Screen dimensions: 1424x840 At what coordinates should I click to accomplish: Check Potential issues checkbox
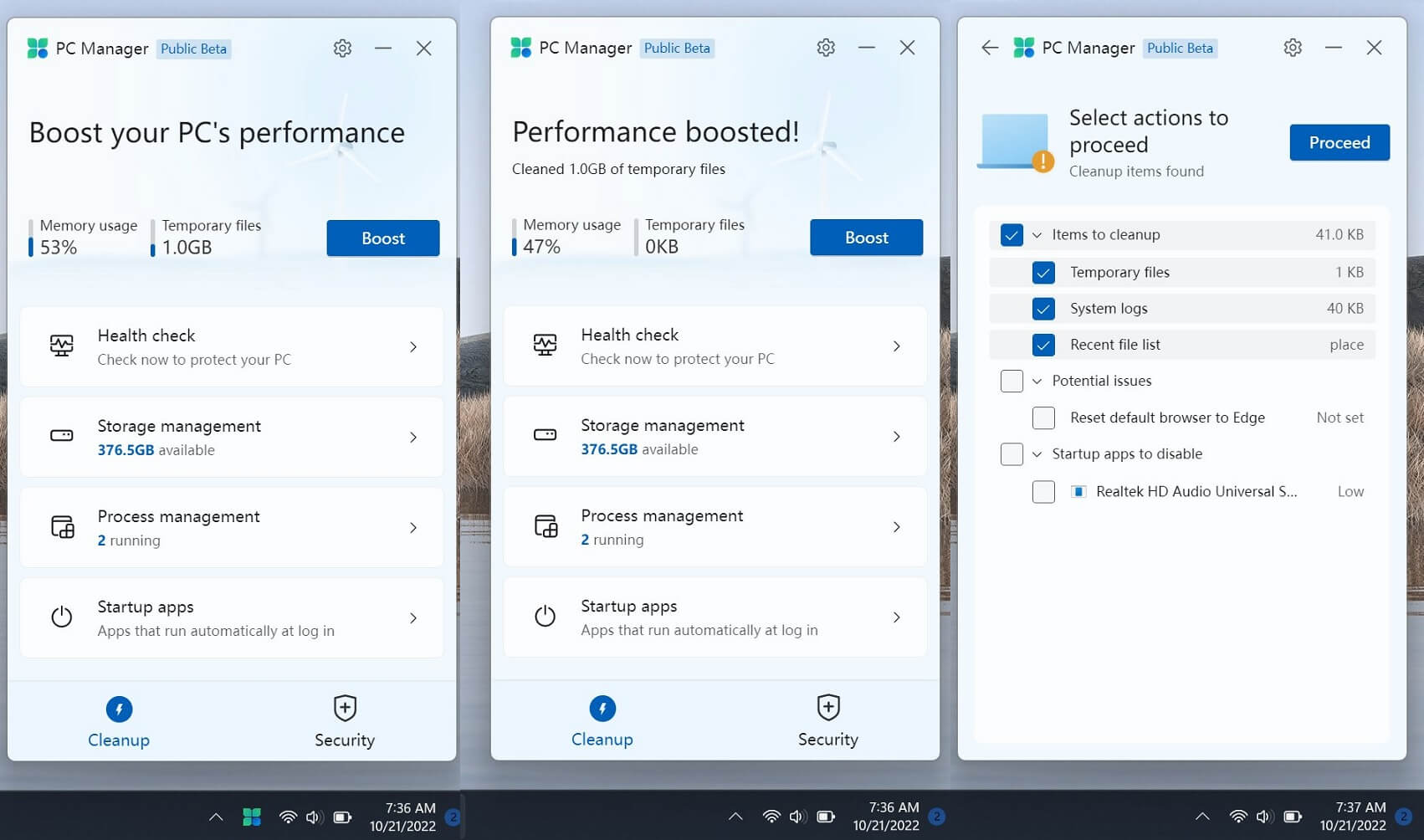point(1012,382)
